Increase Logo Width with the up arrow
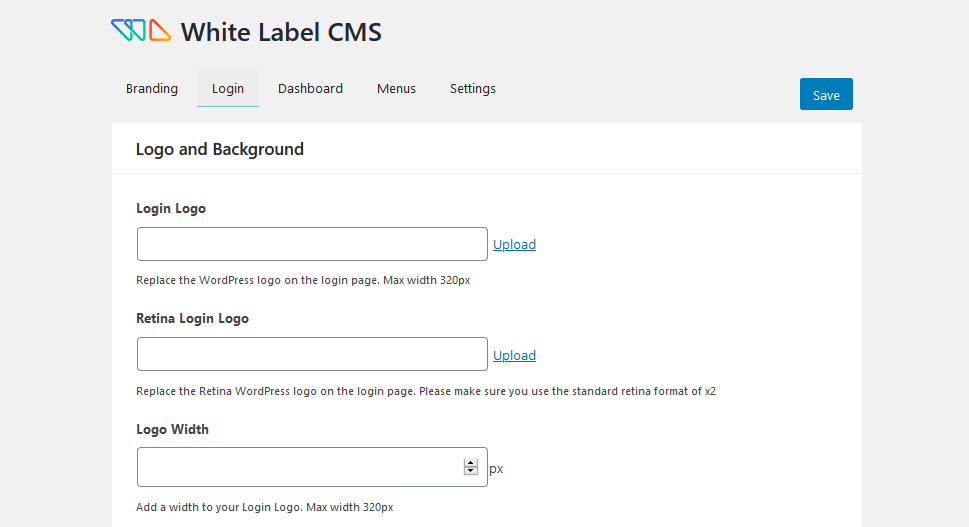This screenshot has height=527, width=969. (471, 463)
